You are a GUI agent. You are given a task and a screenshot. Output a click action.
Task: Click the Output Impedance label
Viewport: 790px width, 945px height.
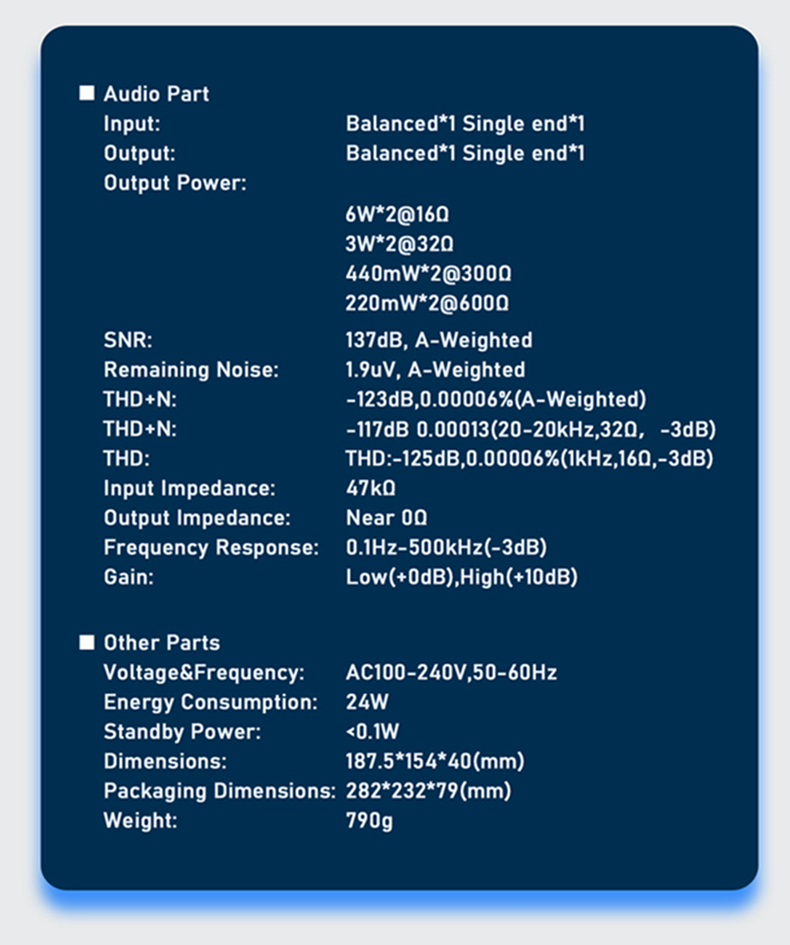[x=197, y=518]
